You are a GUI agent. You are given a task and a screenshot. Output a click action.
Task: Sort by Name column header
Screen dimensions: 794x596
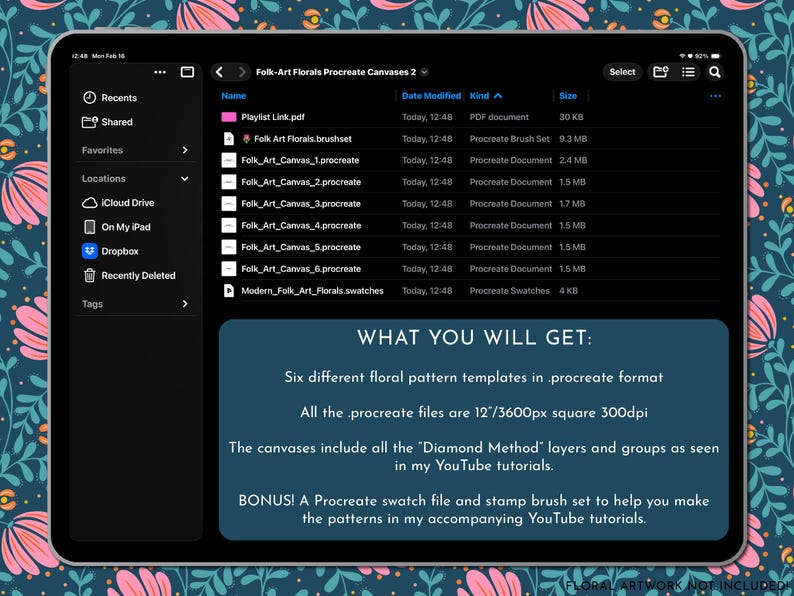tap(233, 96)
